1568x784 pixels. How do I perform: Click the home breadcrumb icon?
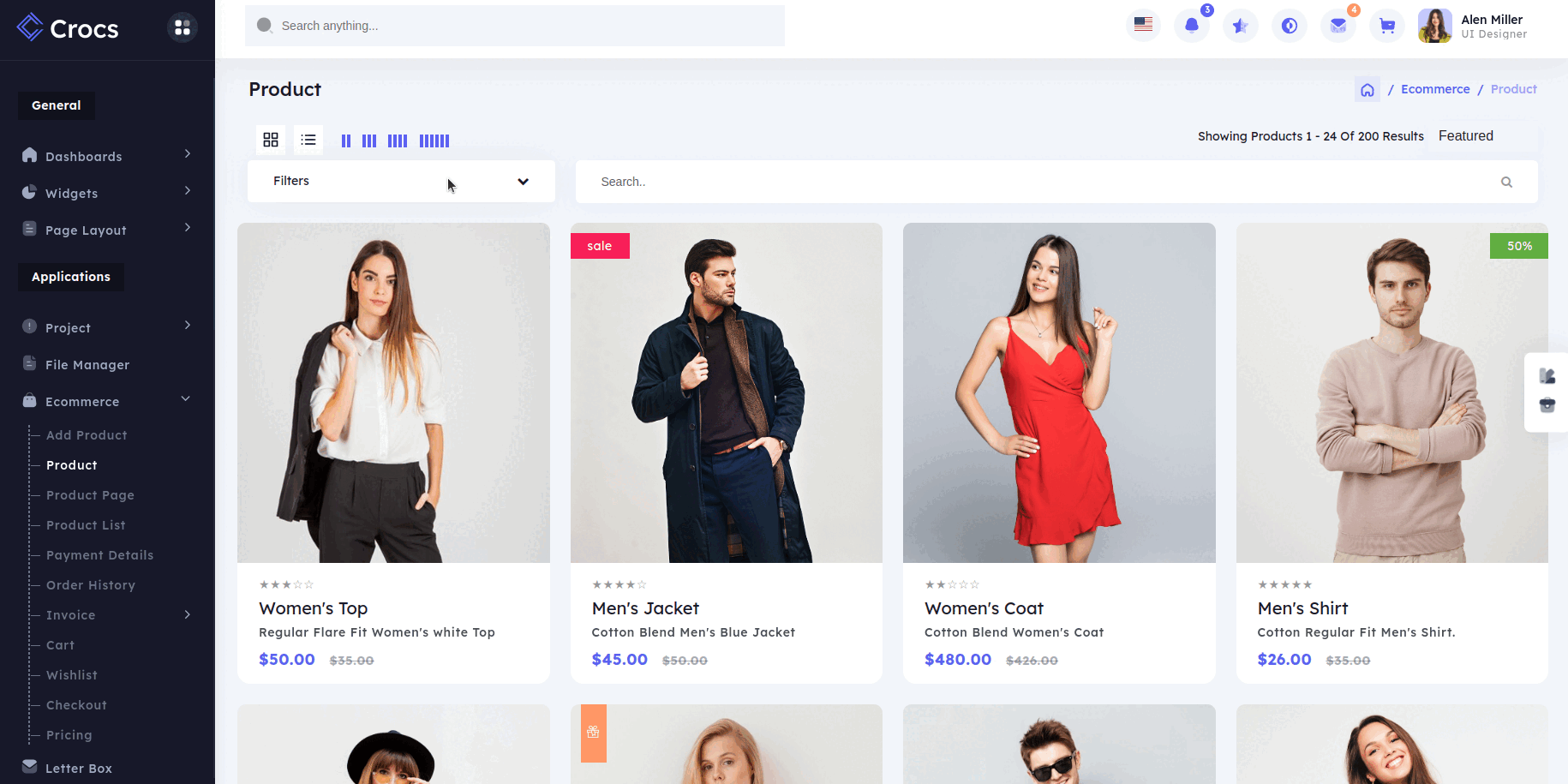click(1367, 90)
